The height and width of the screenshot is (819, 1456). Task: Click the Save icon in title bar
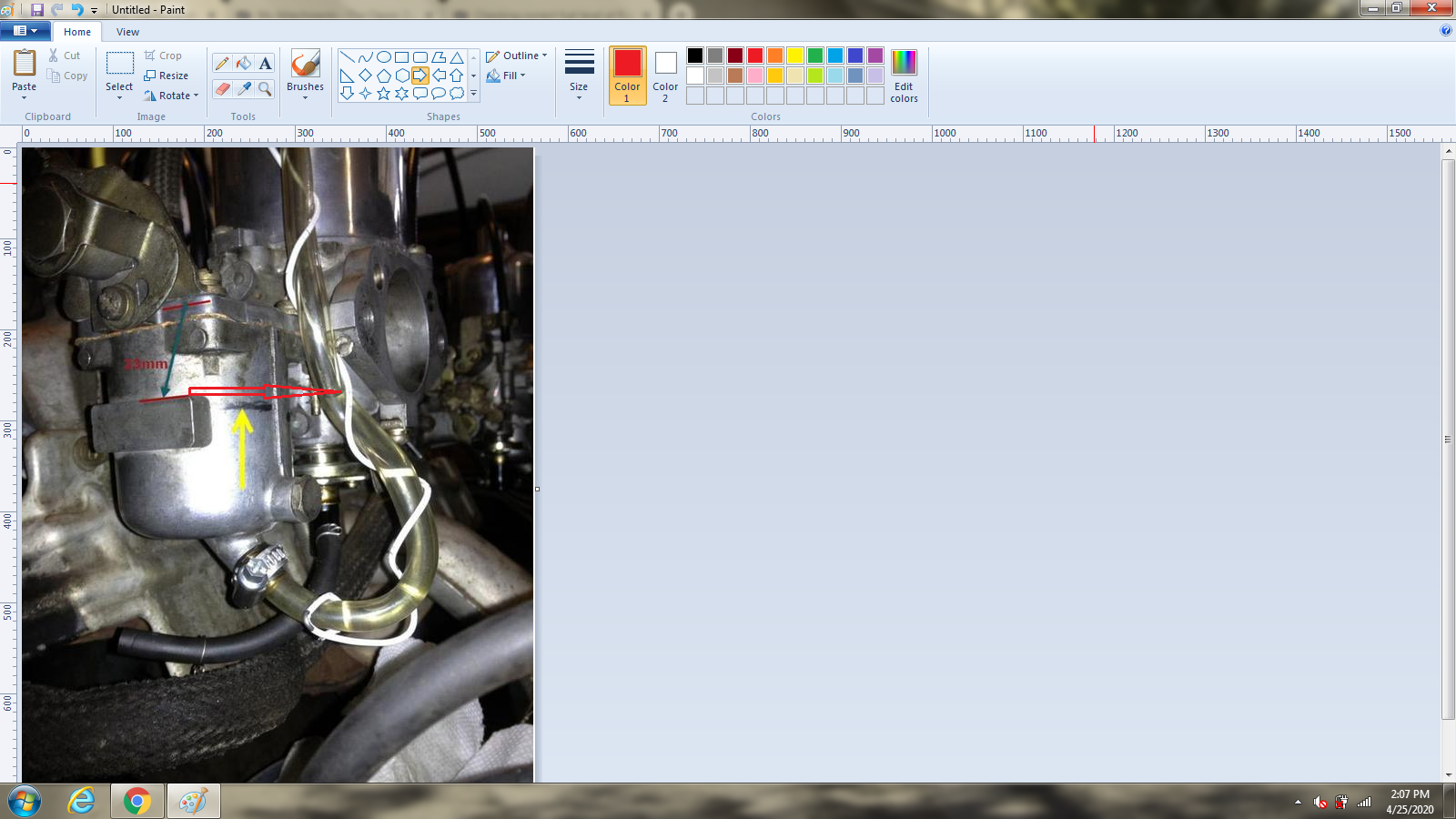point(37,9)
